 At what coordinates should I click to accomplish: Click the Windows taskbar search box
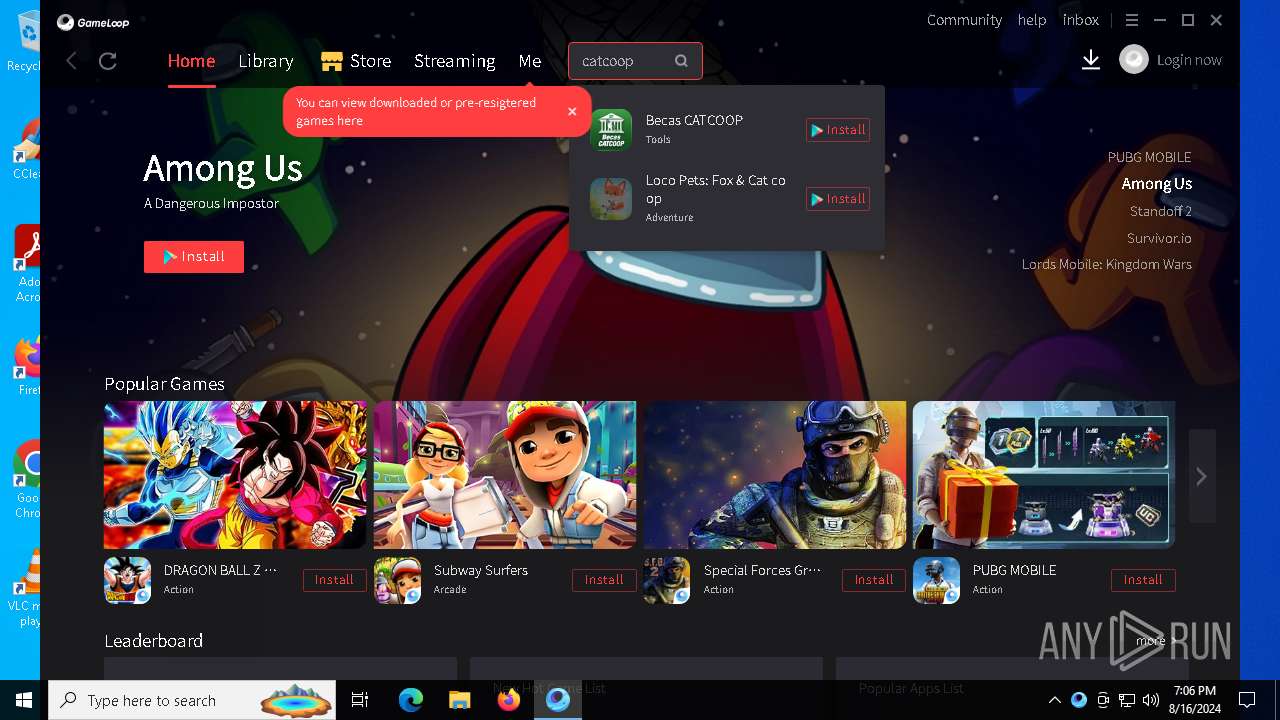click(193, 700)
